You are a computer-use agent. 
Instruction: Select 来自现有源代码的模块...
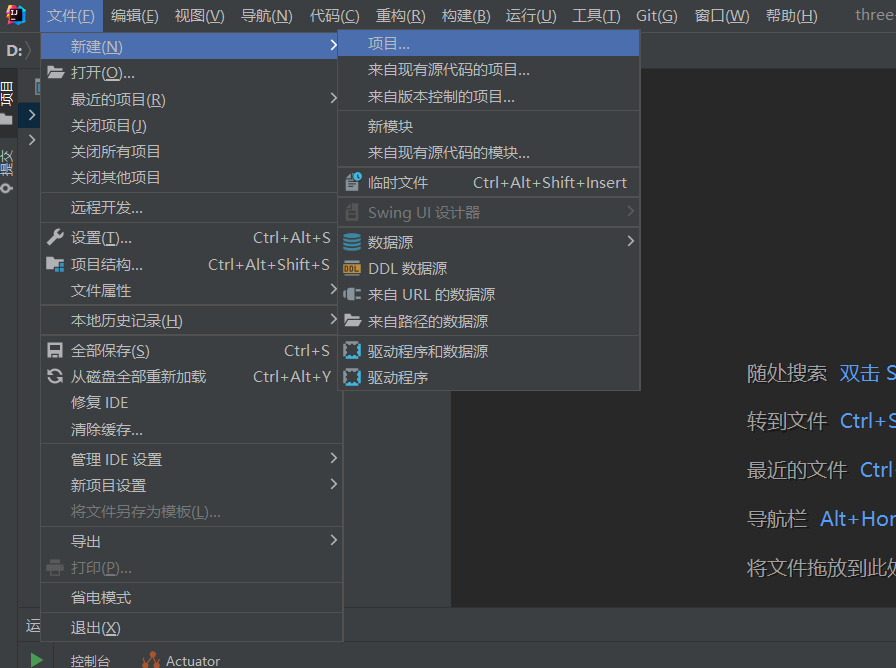[489, 153]
